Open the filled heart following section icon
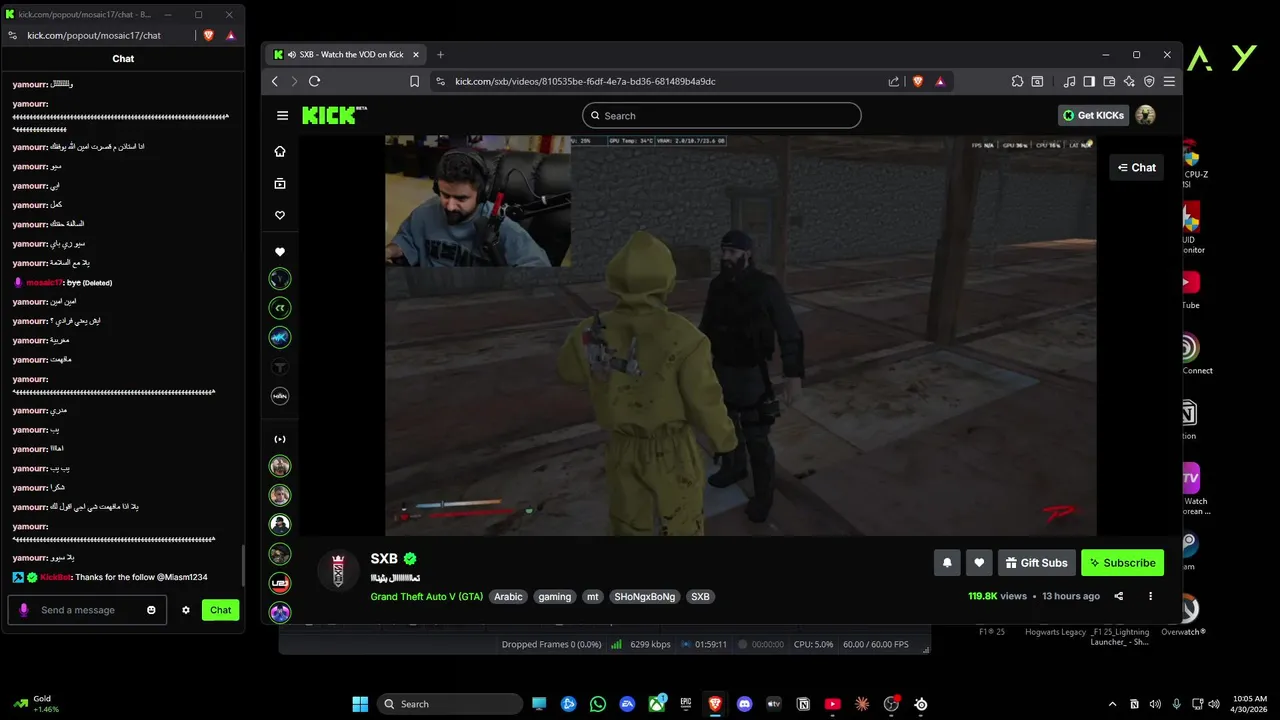 pyautogui.click(x=280, y=252)
